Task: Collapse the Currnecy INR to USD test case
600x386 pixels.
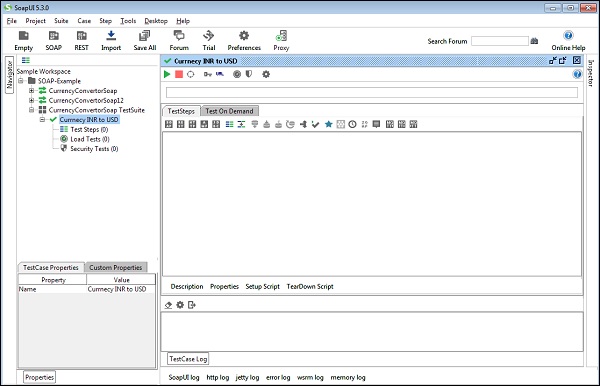Action: (42, 120)
